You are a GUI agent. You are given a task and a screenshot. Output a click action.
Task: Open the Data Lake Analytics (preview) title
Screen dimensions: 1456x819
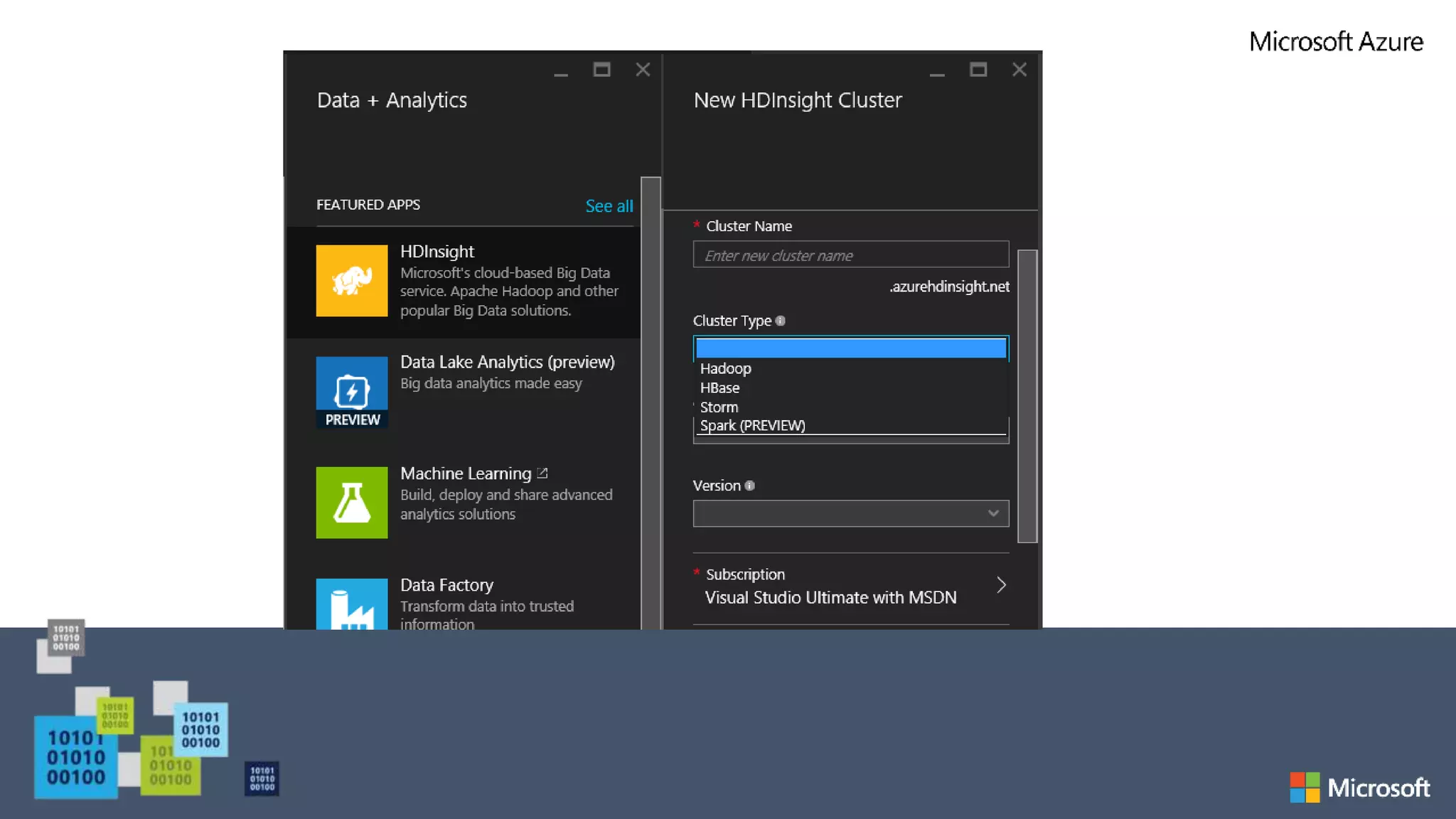pyautogui.click(x=507, y=362)
